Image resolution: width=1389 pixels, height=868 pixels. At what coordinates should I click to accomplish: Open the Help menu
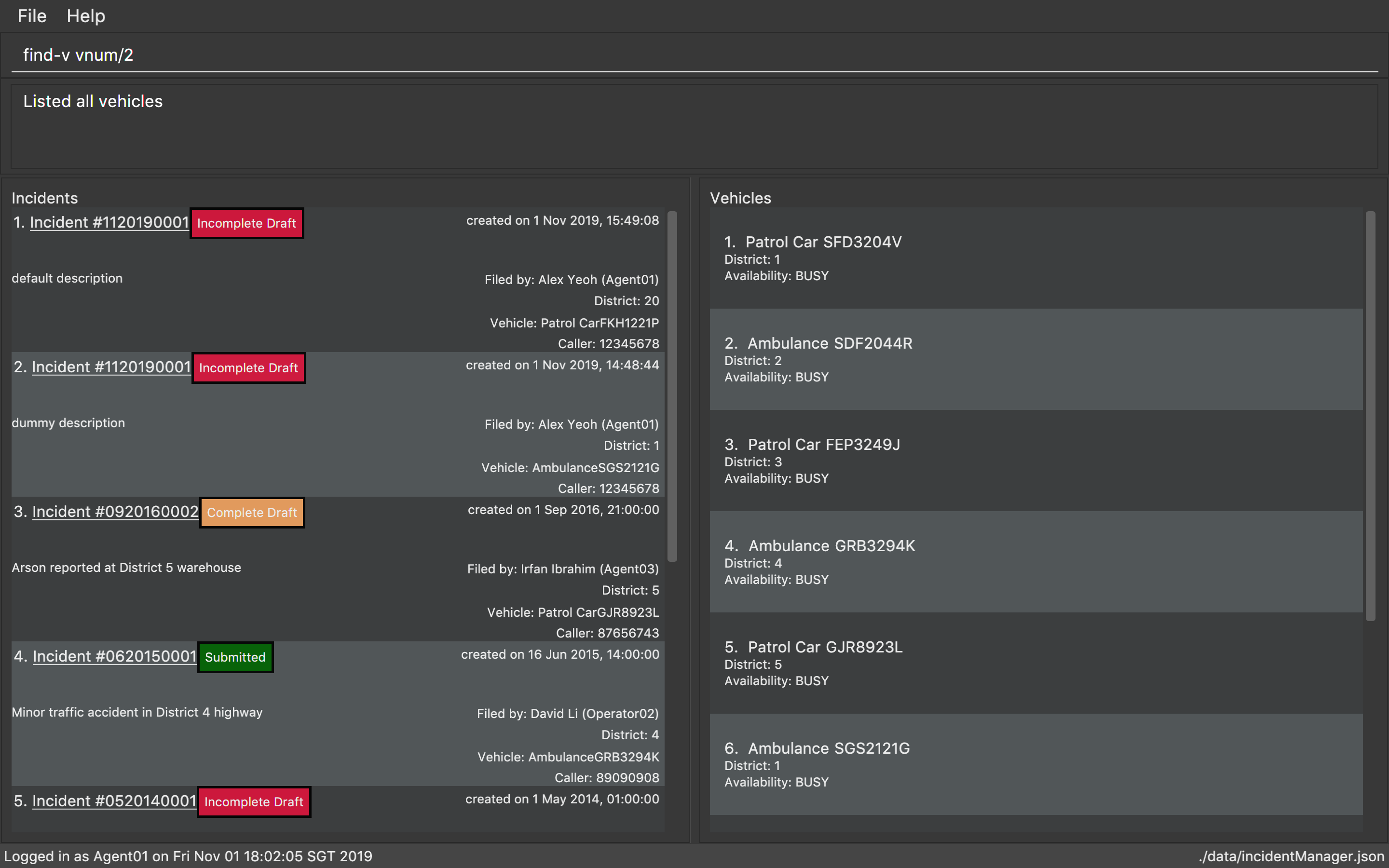pyautogui.click(x=85, y=16)
